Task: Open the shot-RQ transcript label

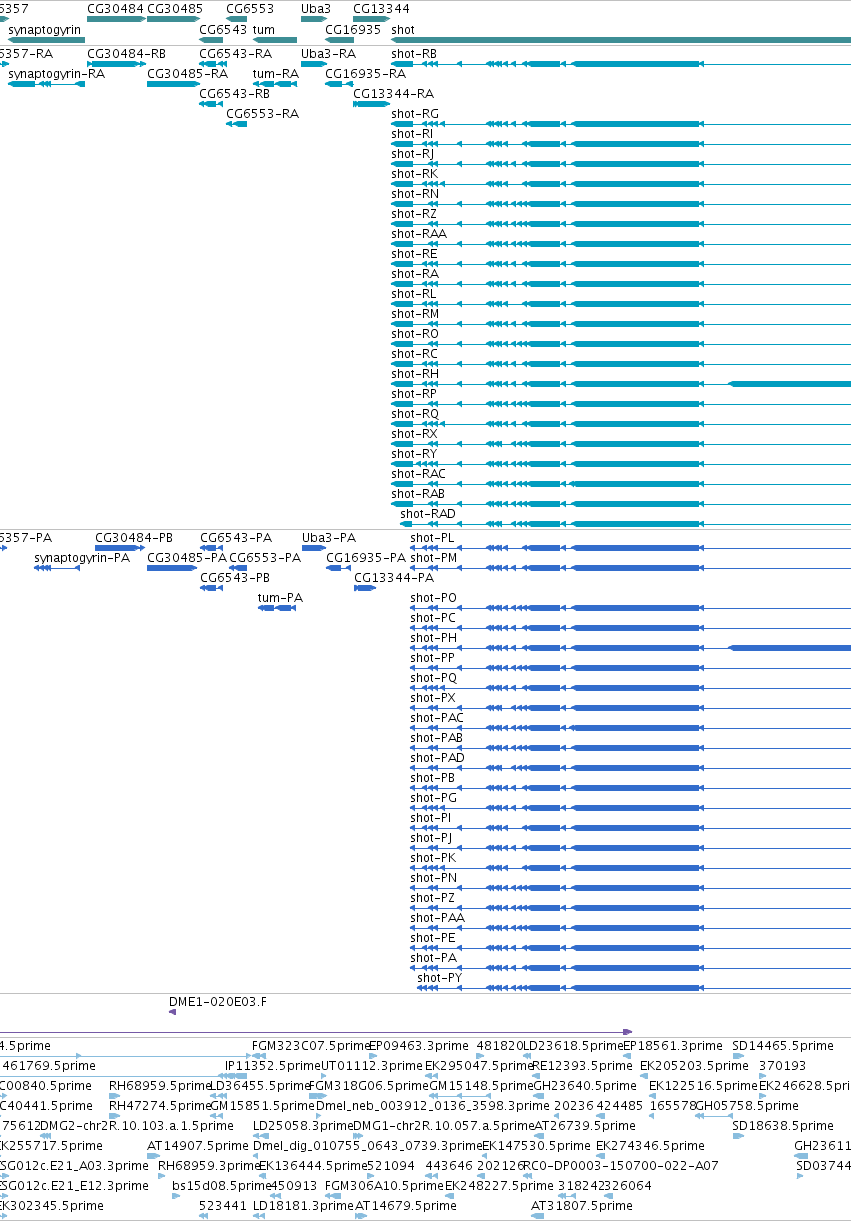Action: (x=415, y=414)
